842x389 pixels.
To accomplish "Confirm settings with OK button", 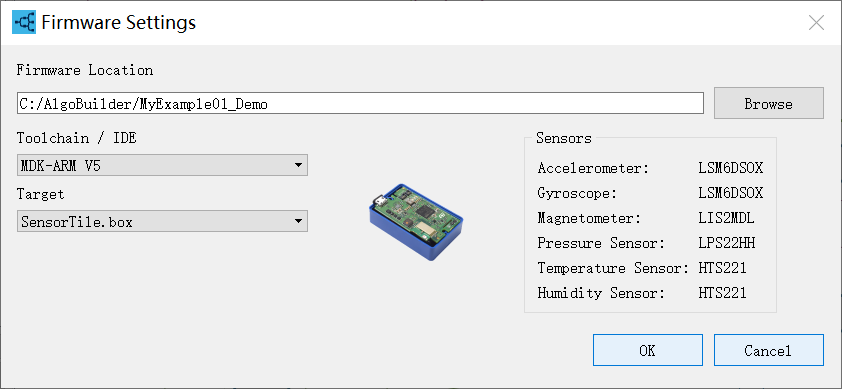I will pyautogui.click(x=648, y=350).
